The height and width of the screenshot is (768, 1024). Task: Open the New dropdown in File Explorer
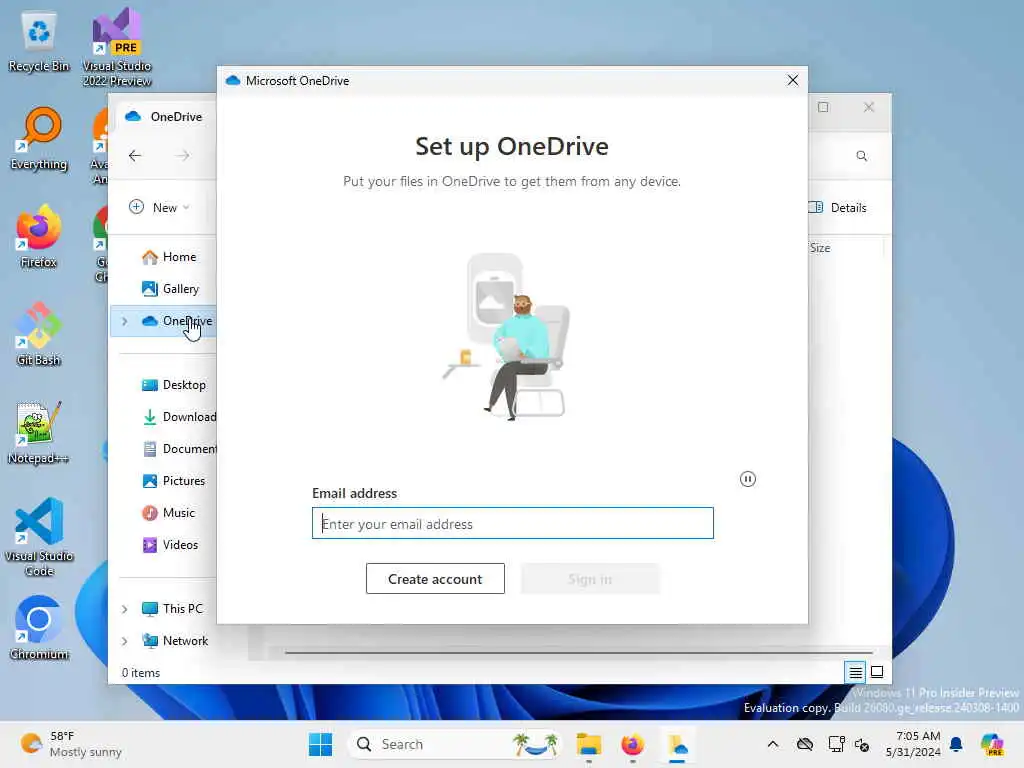(x=159, y=207)
